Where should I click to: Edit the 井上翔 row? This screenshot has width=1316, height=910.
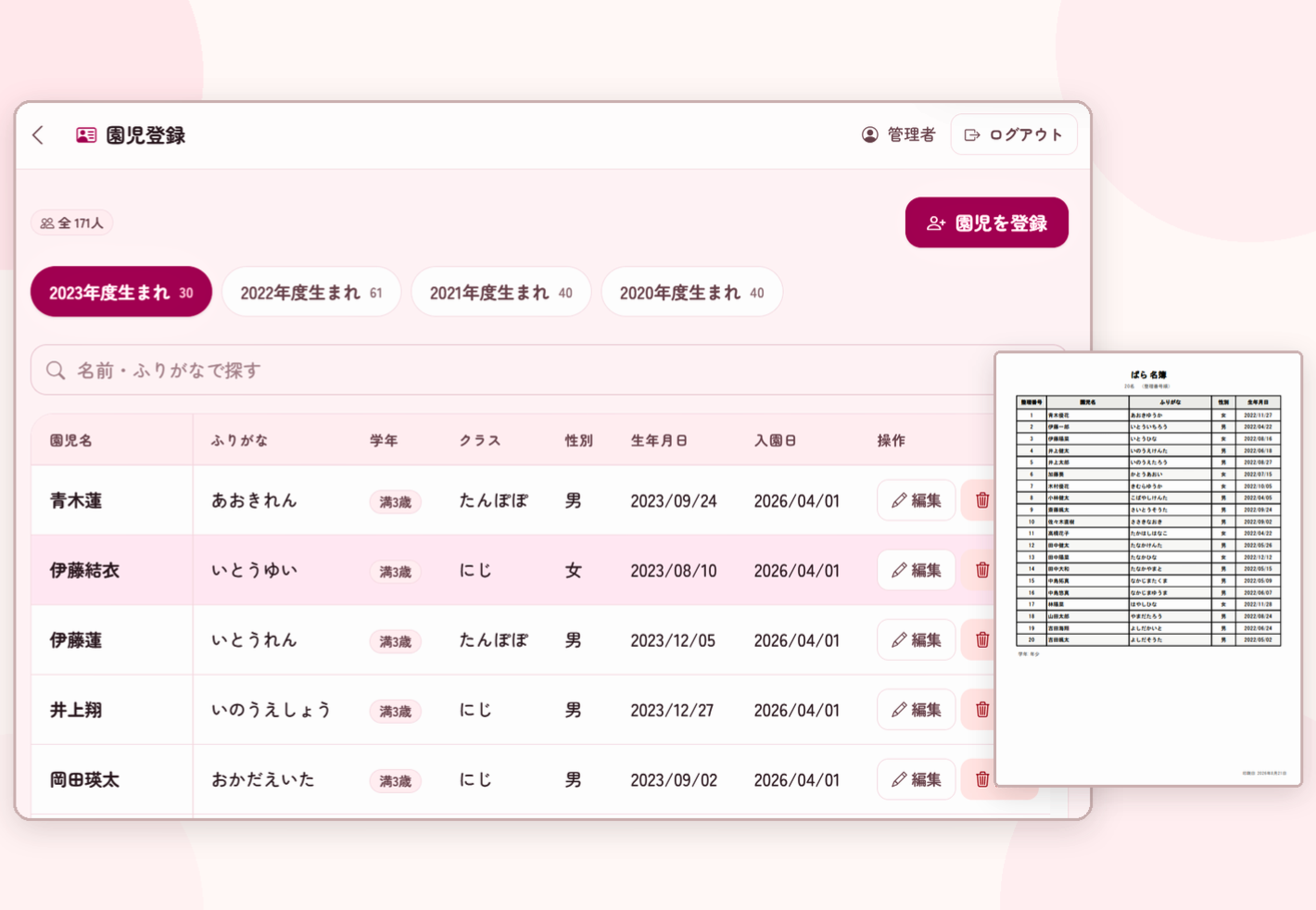[917, 710]
